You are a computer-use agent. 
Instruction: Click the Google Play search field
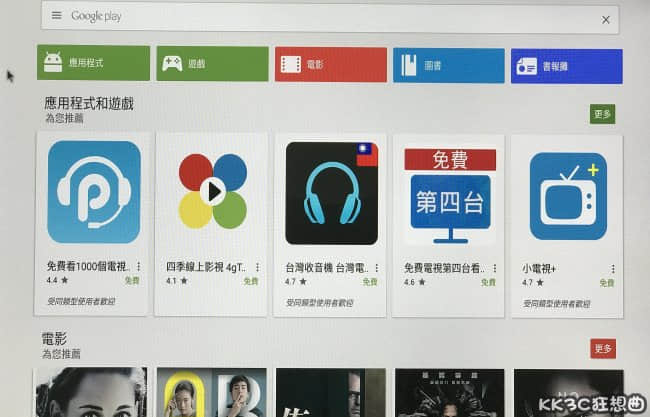[x=330, y=17]
